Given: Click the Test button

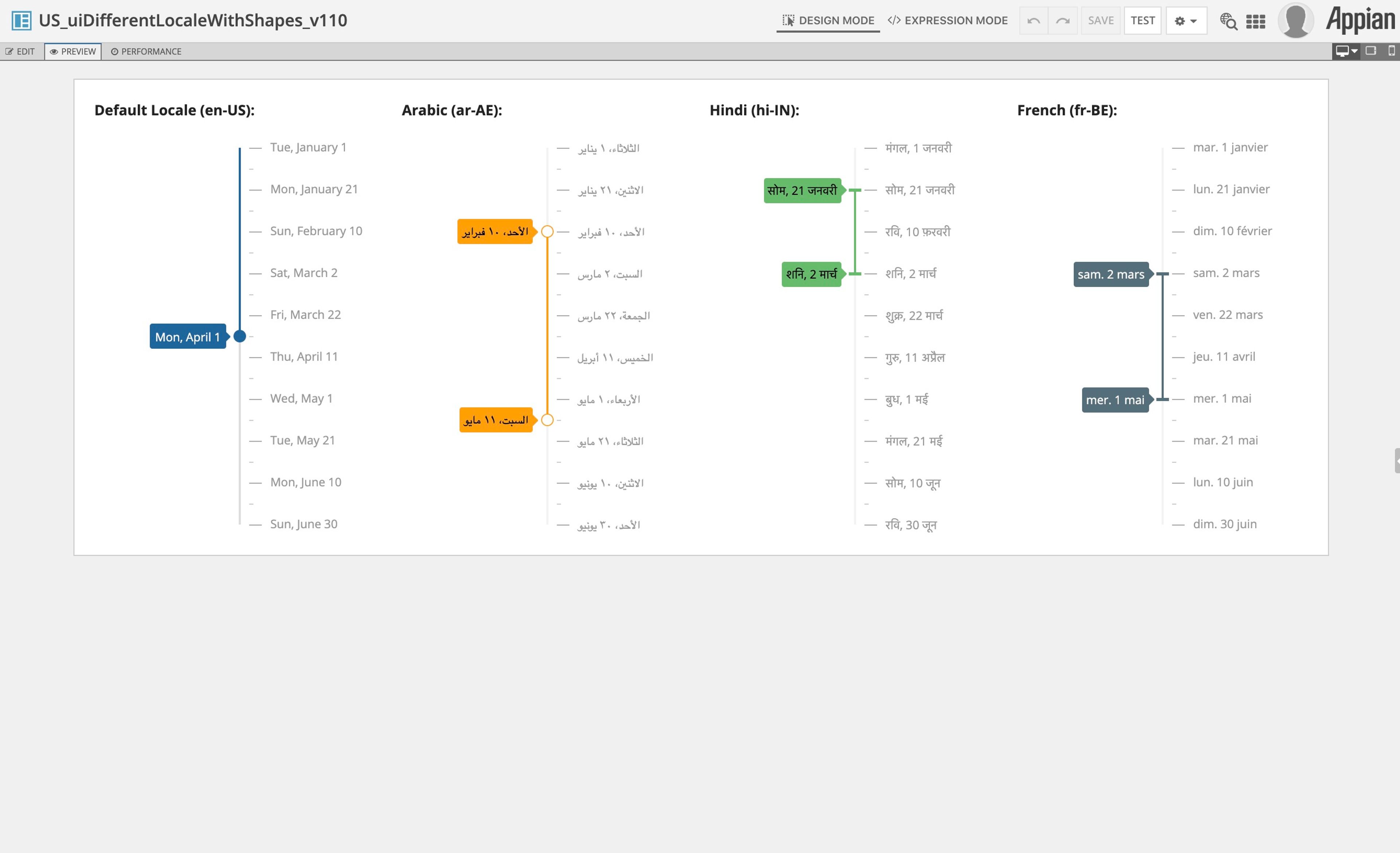Looking at the screenshot, I should tap(1143, 20).
